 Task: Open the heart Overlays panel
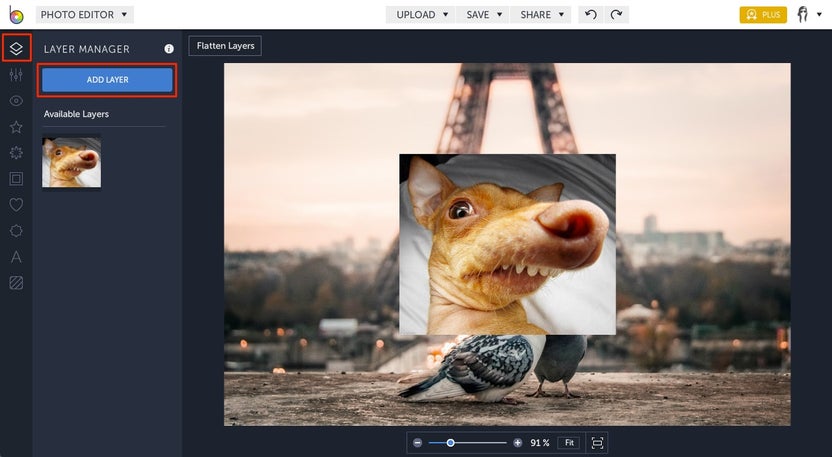15,205
